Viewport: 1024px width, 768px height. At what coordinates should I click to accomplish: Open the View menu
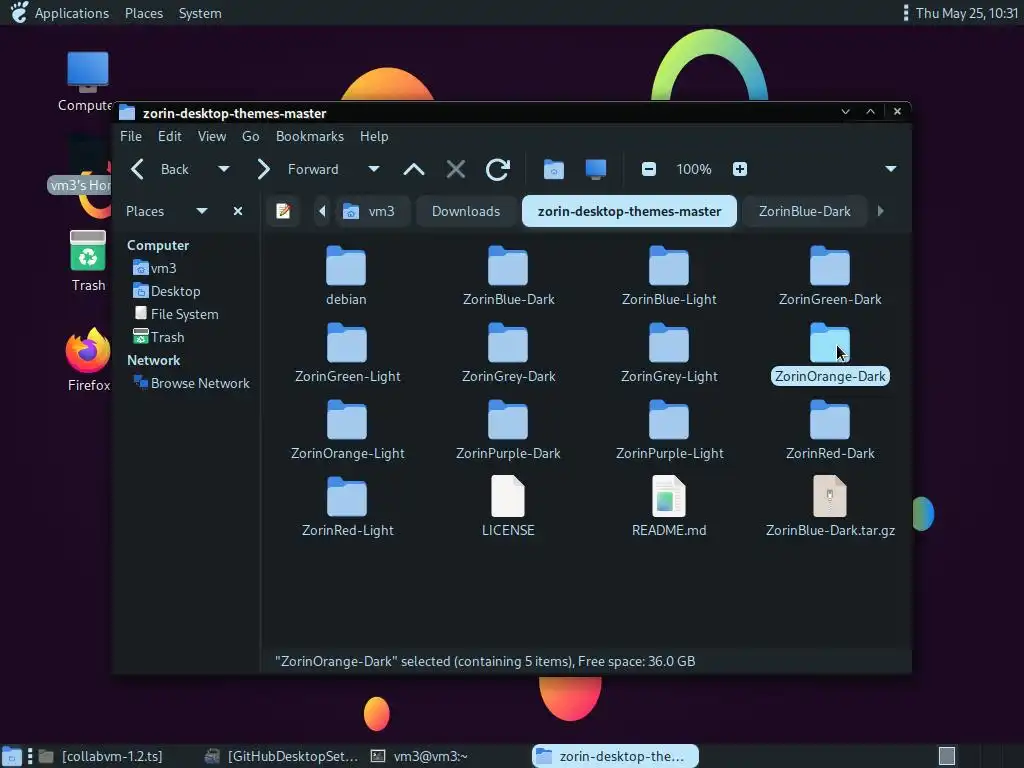pyautogui.click(x=212, y=136)
